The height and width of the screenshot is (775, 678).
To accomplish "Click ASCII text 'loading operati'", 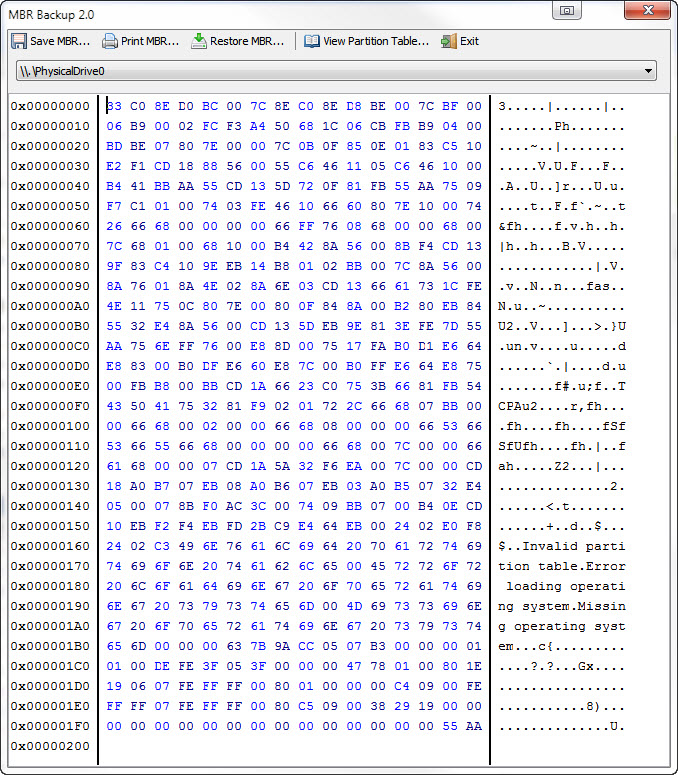I will tap(566, 586).
